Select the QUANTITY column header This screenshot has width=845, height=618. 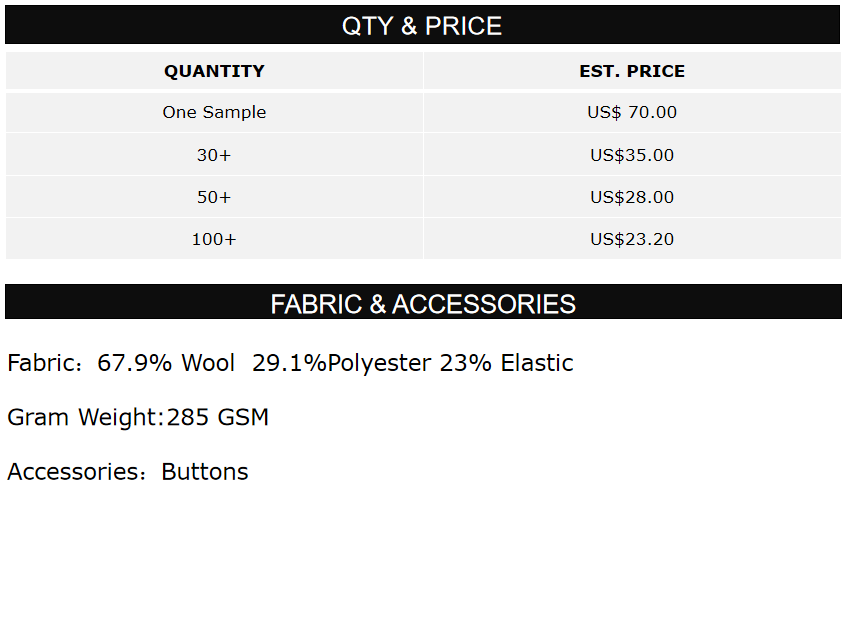(214, 72)
